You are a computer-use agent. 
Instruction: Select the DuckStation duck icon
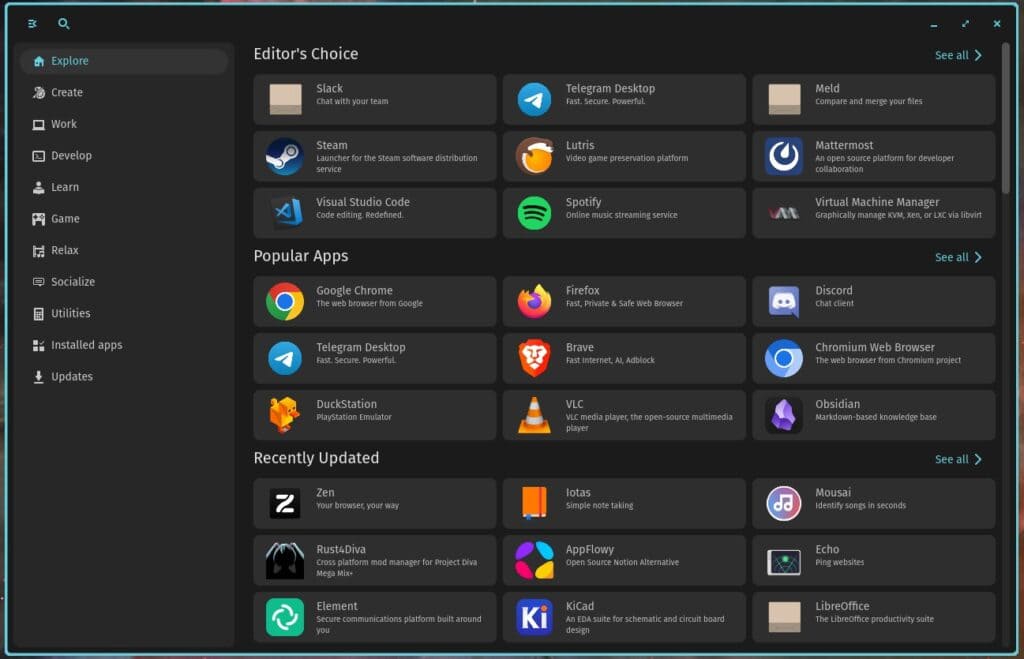(x=285, y=415)
